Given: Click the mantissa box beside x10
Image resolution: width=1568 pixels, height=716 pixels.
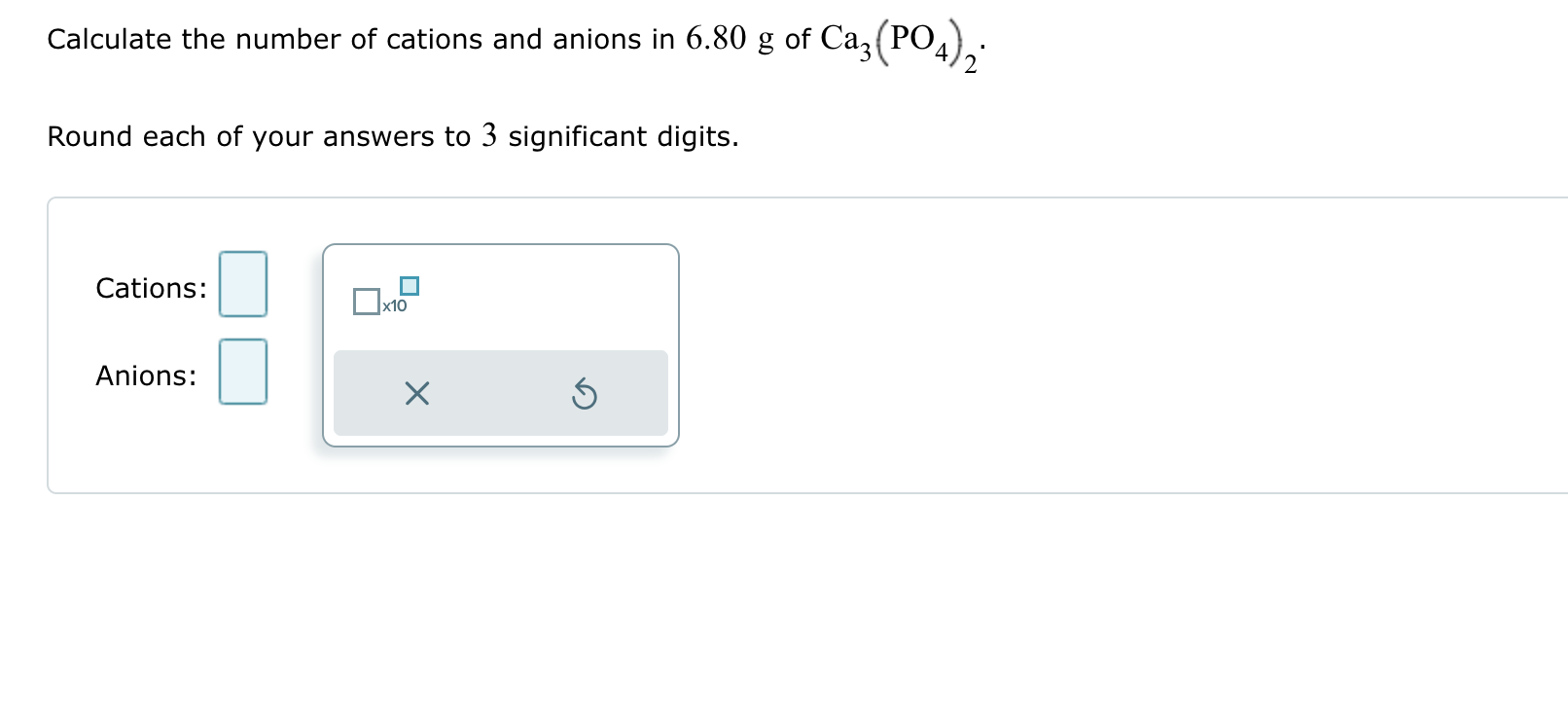Looking at the screenshot, I should 367,302.
